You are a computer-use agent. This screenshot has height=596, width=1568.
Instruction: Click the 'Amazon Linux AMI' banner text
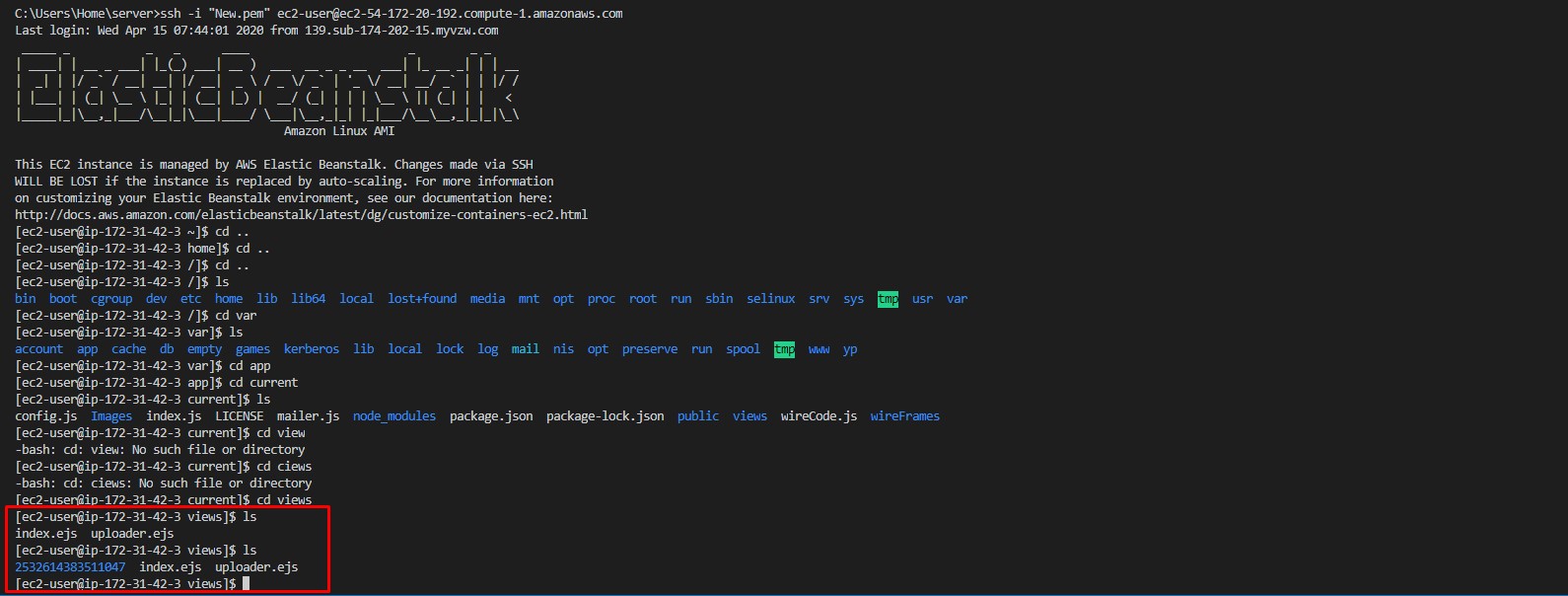(339, 131)
